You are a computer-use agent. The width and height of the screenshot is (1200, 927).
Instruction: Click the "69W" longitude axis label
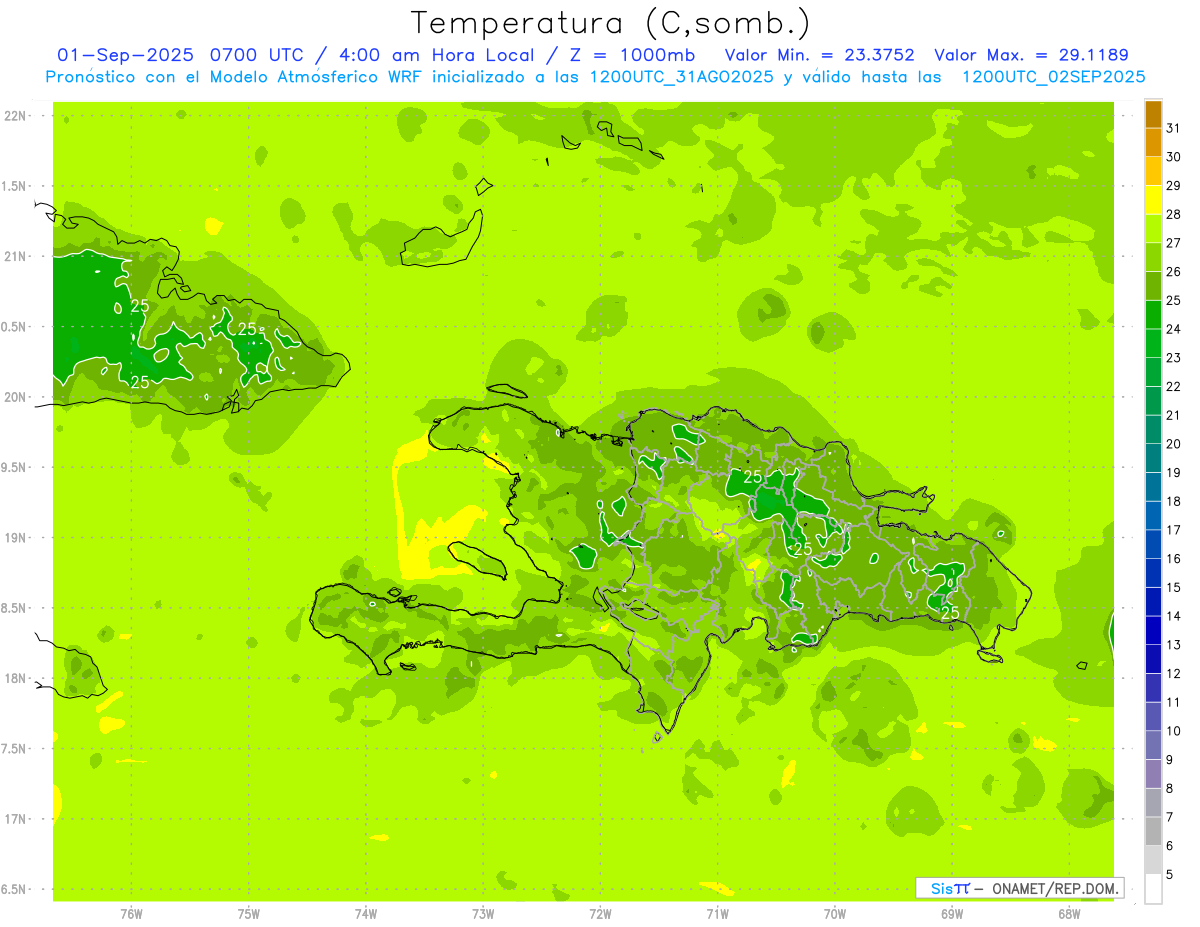[x=952, y=914]
